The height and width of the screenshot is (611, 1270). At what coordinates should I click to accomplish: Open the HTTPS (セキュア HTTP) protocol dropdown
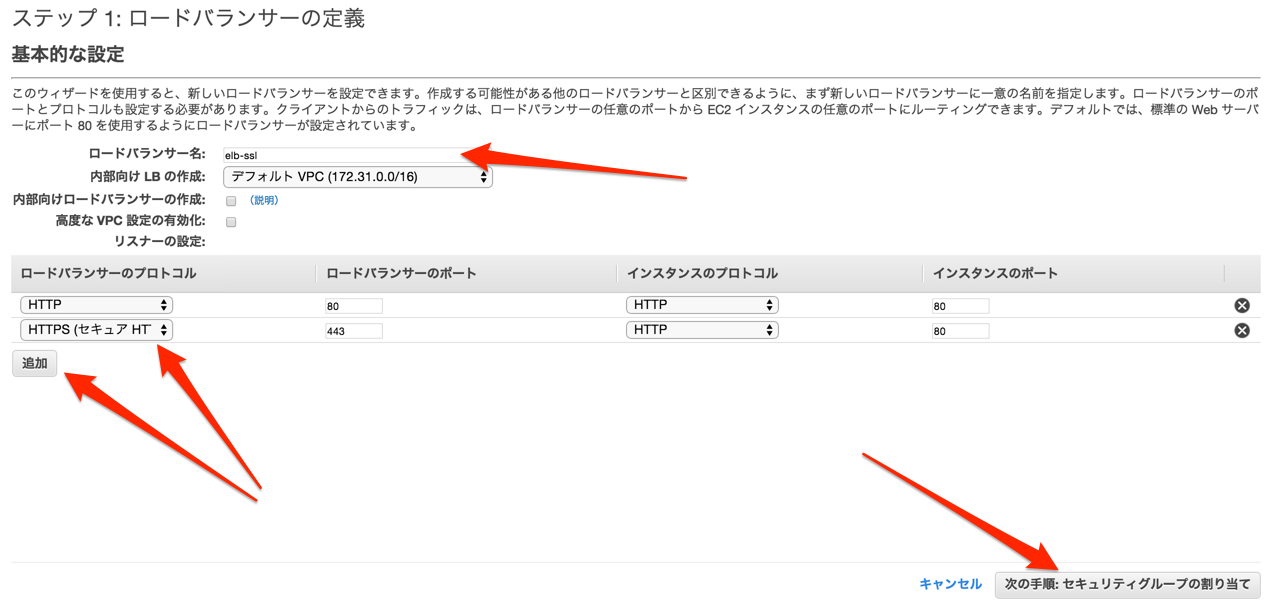96,329
